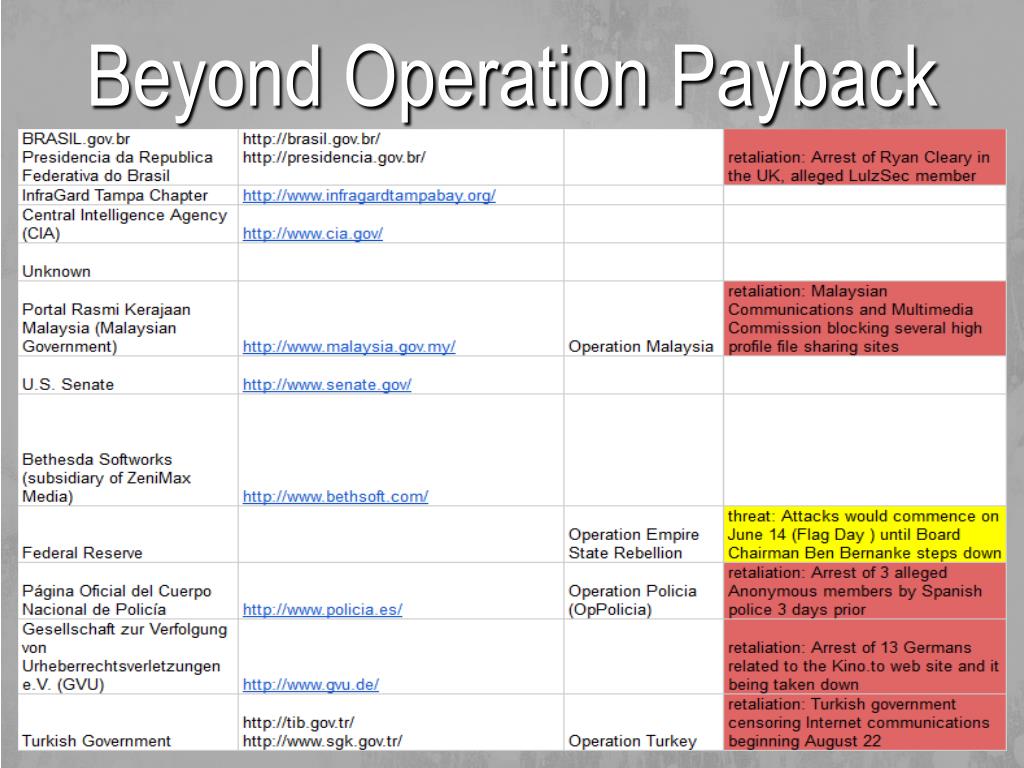Select the 'Central Intelligence Agency (CIA)' cell

point(128,224)
